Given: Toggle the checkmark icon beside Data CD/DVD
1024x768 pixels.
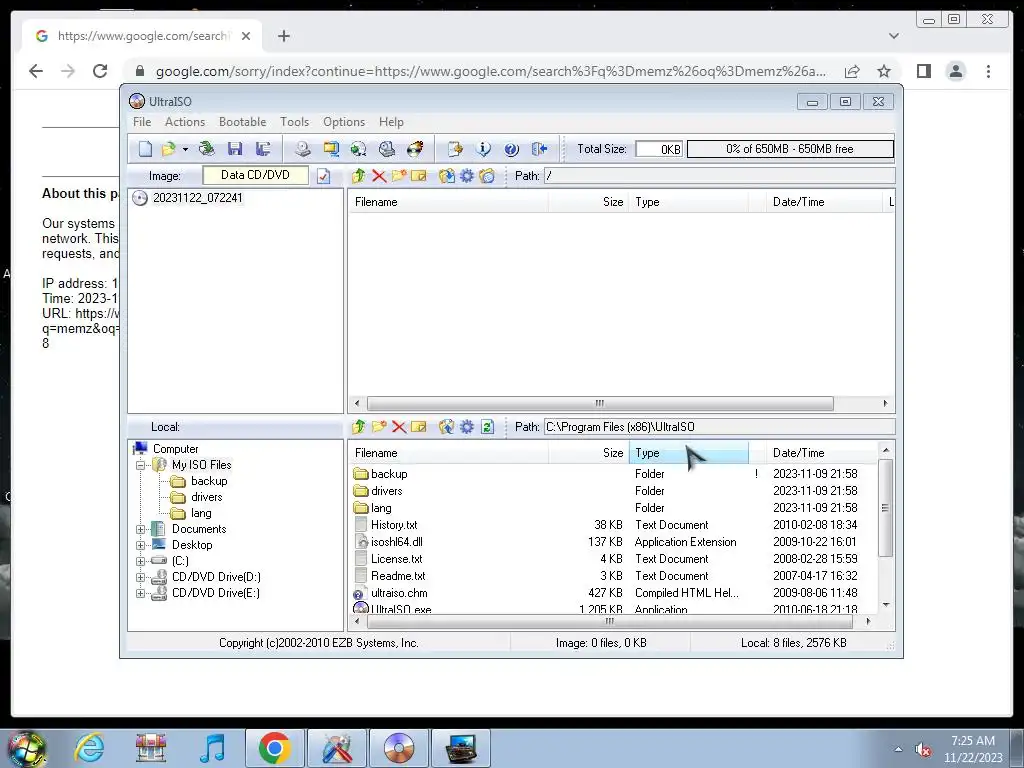Looking at the screenshot, I should [324, 176].
